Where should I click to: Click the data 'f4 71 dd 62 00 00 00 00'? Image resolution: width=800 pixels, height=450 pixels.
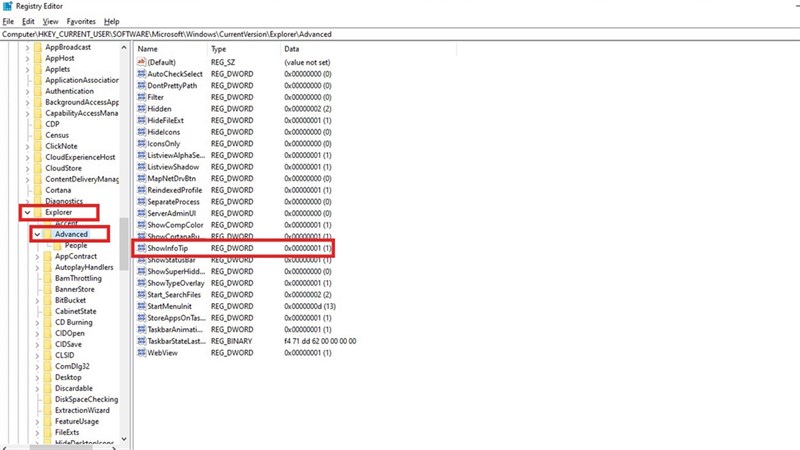click(320, 341)
